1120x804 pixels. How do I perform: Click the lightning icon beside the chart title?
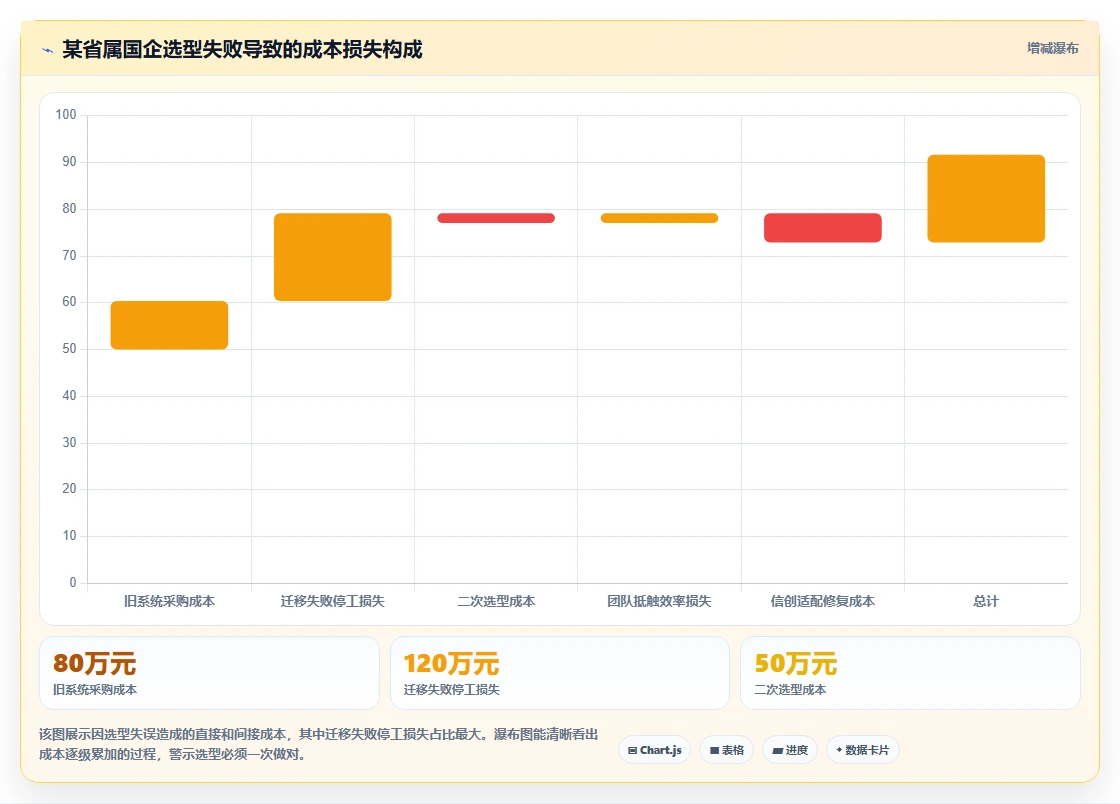[48, 50]
